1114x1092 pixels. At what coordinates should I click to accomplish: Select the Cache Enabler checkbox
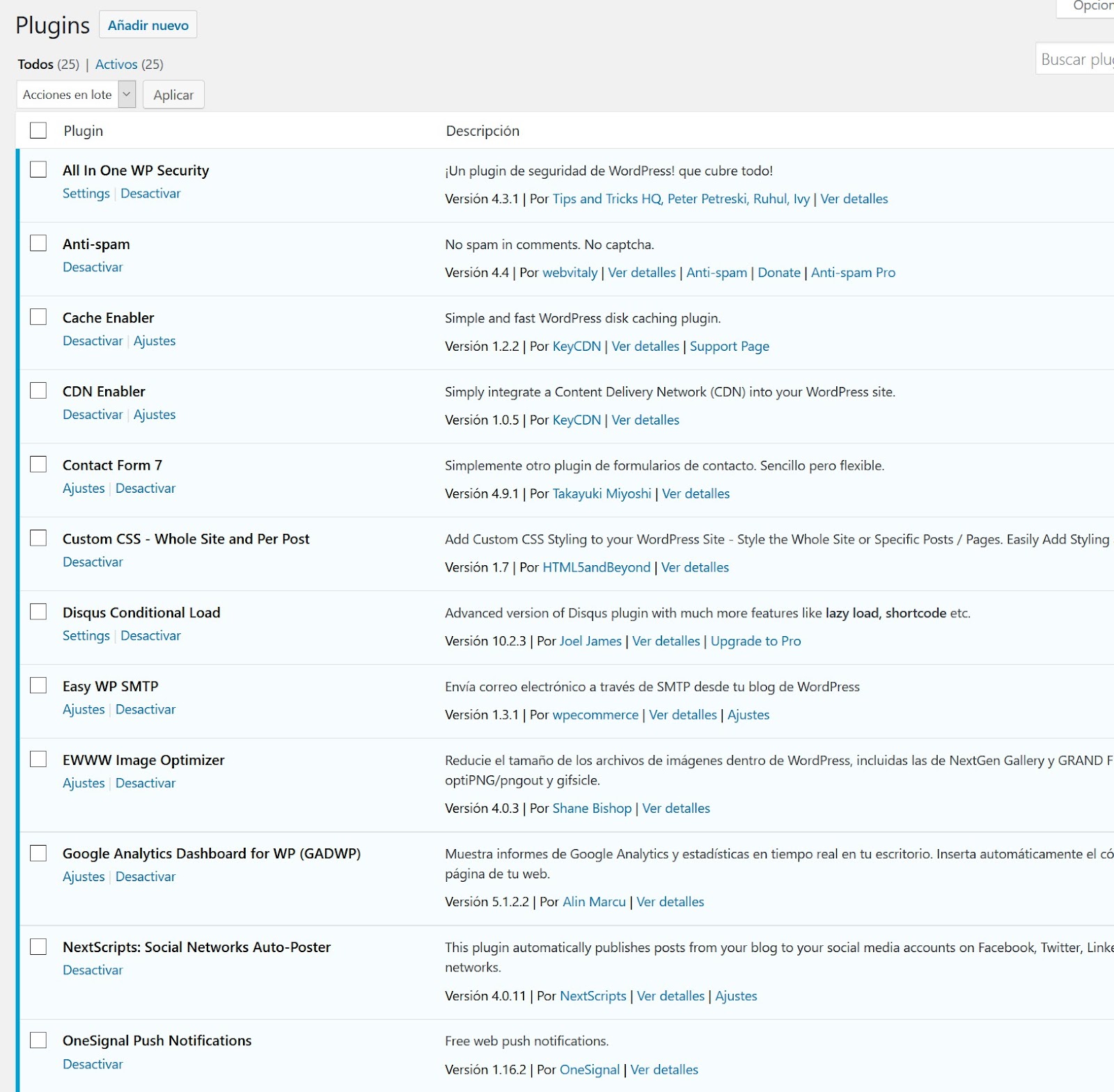point(38,317)
